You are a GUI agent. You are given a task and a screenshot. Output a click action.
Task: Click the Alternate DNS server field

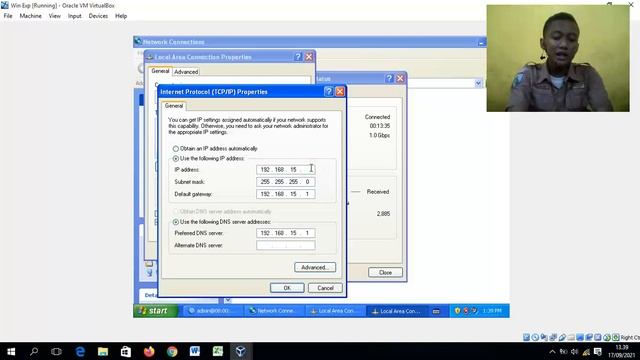[x=286, y=245]
